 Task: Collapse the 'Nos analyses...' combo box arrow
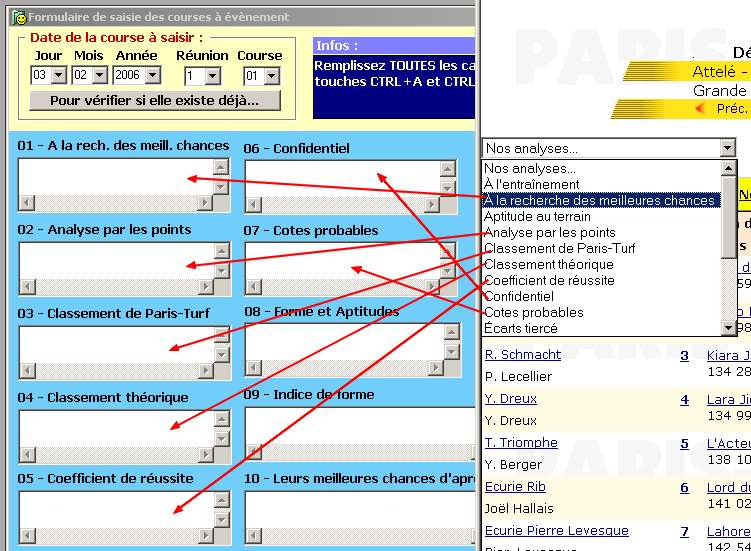(728, 148)
